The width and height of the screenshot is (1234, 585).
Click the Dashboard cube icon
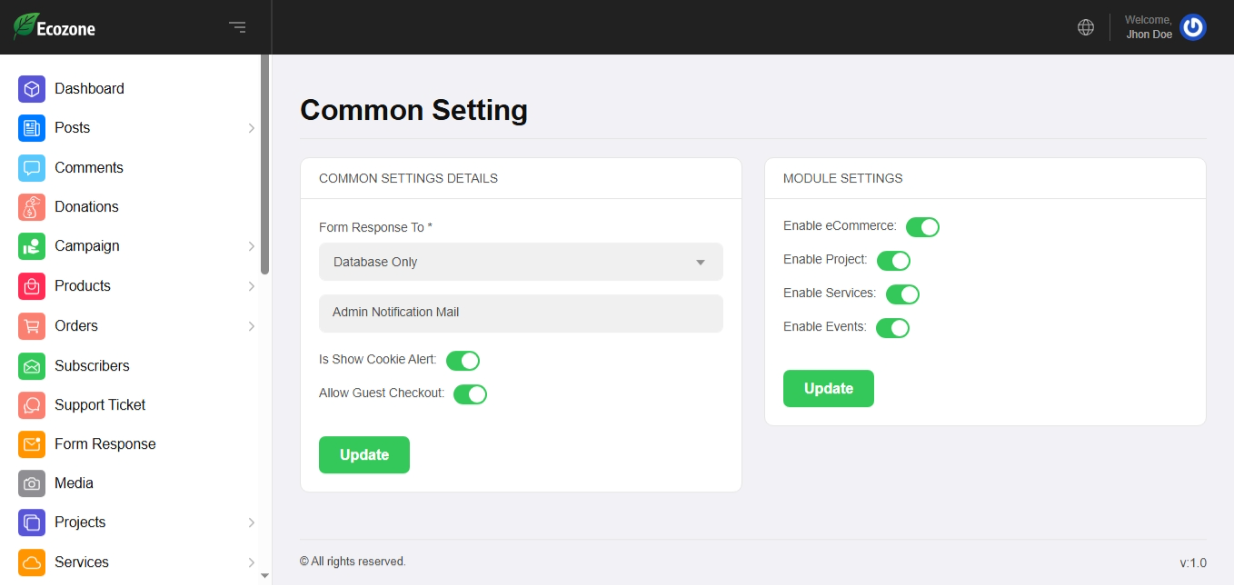[x=32, y=89]
